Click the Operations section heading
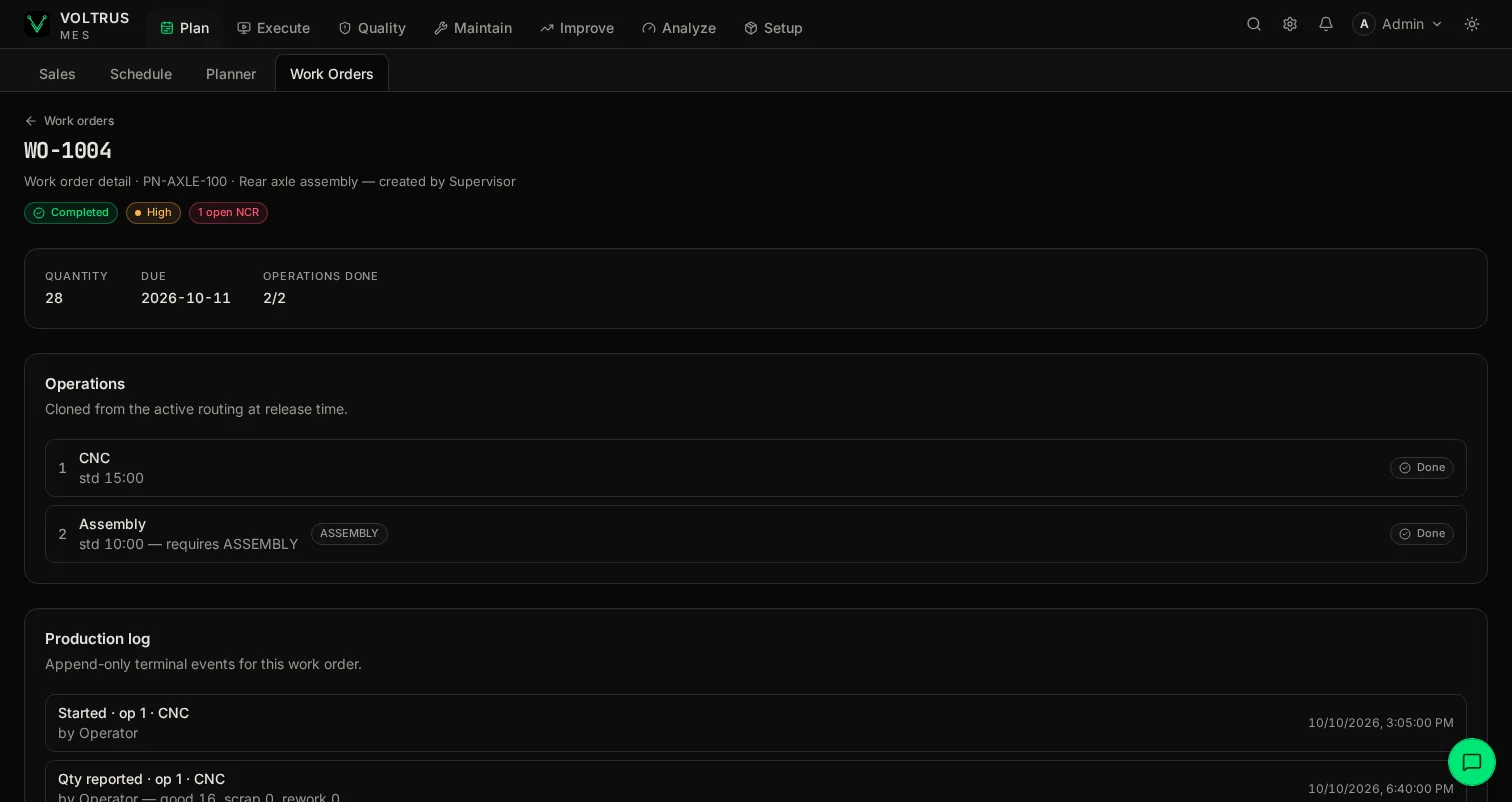Image resolution: width=1512 pixels, height=802 pixels. tap(85, 384)
